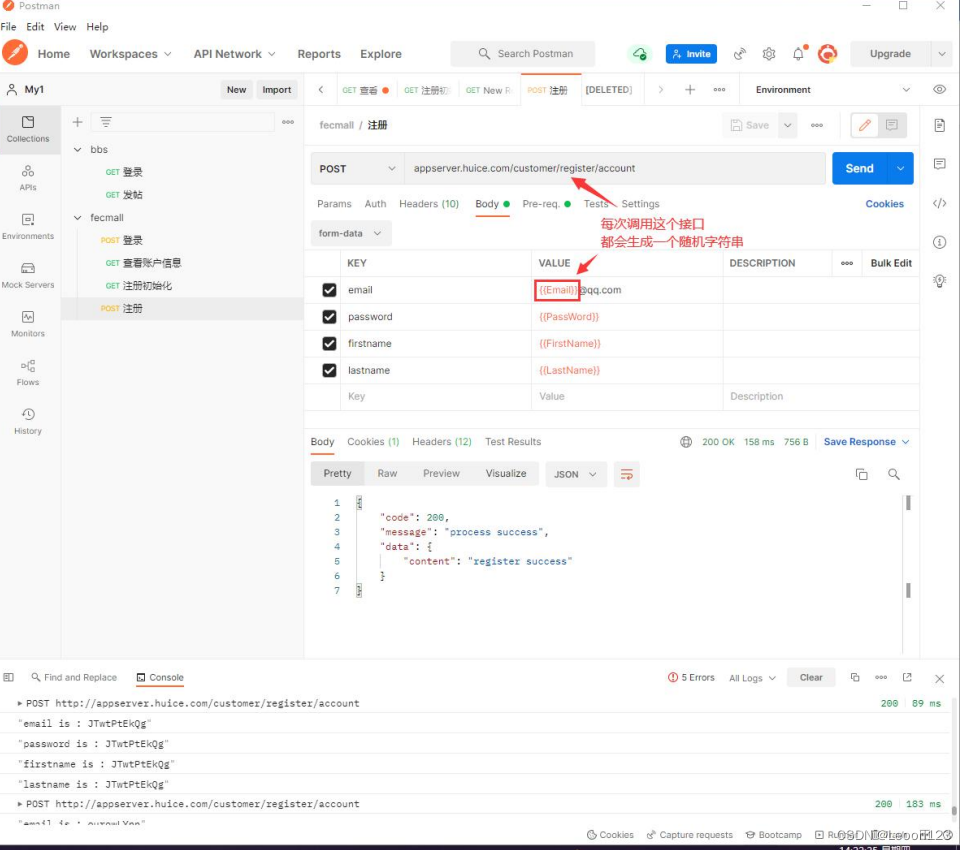Uncheck the lastname form-data row
This screenshot has width=966, height=850.
click(329, 370)
